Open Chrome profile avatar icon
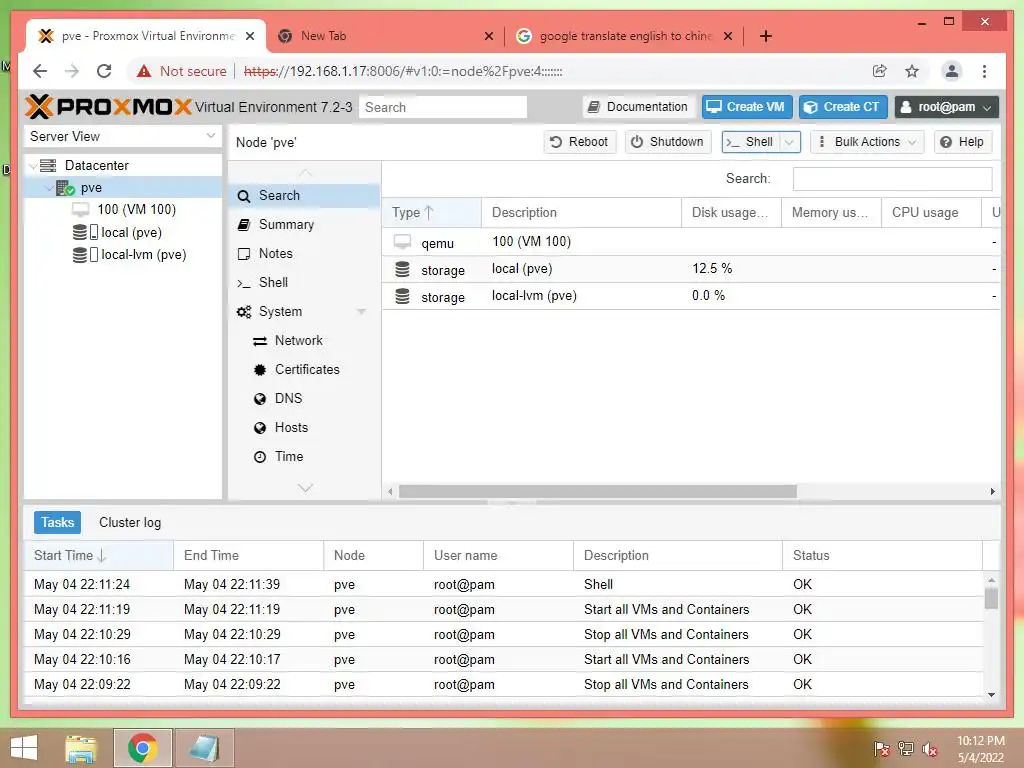This screenshot has width=1024, height=768. (x=952, y=71)
